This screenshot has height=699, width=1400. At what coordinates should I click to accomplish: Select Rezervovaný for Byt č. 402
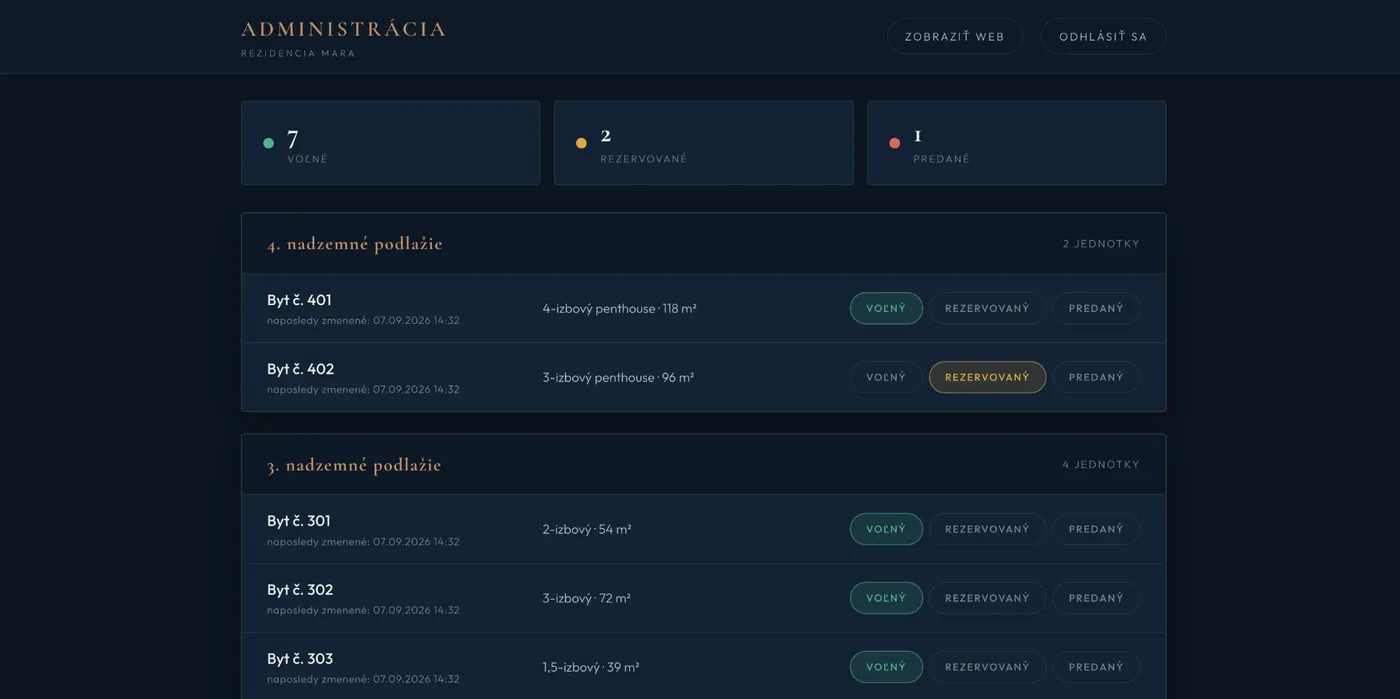pos(987,377)
